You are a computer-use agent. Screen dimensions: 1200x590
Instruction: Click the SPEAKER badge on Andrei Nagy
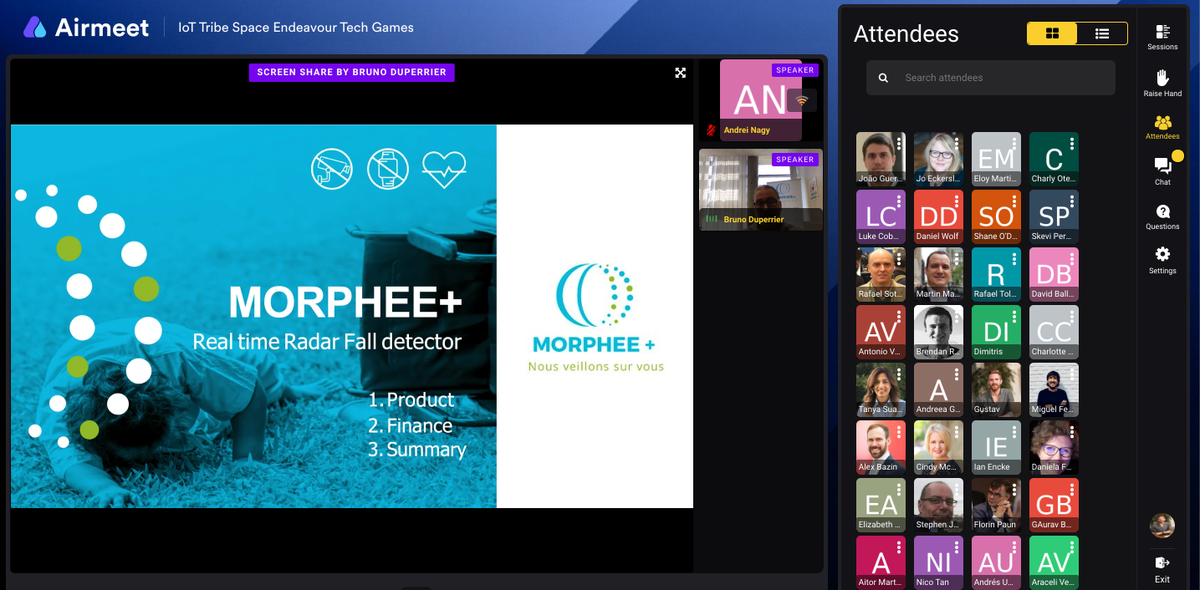click(x=795, y=70)
